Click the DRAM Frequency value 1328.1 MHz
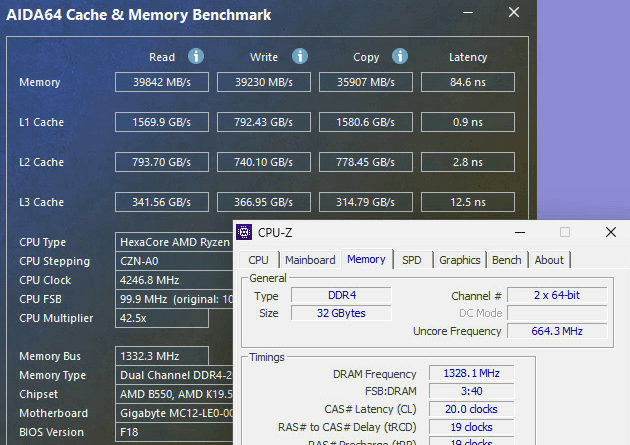The image size is (630, 445). [x=472, y=373]
